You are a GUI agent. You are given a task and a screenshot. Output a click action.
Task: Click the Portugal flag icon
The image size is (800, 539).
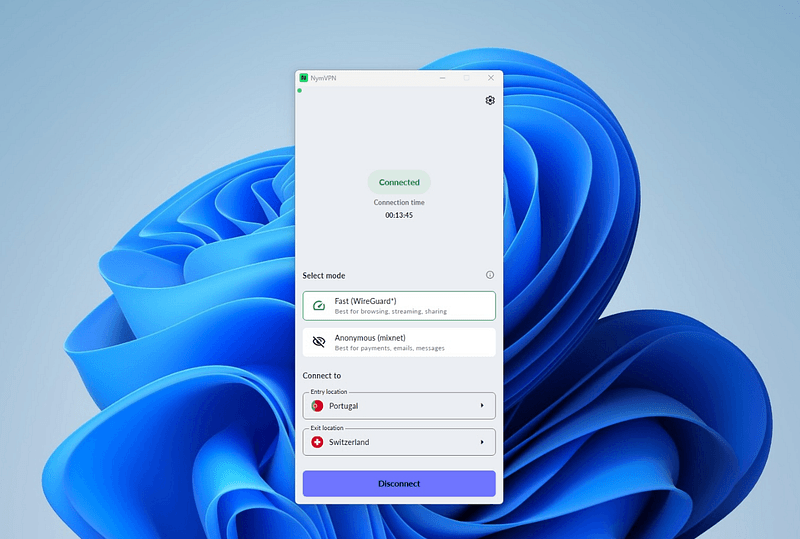(317, 406)
